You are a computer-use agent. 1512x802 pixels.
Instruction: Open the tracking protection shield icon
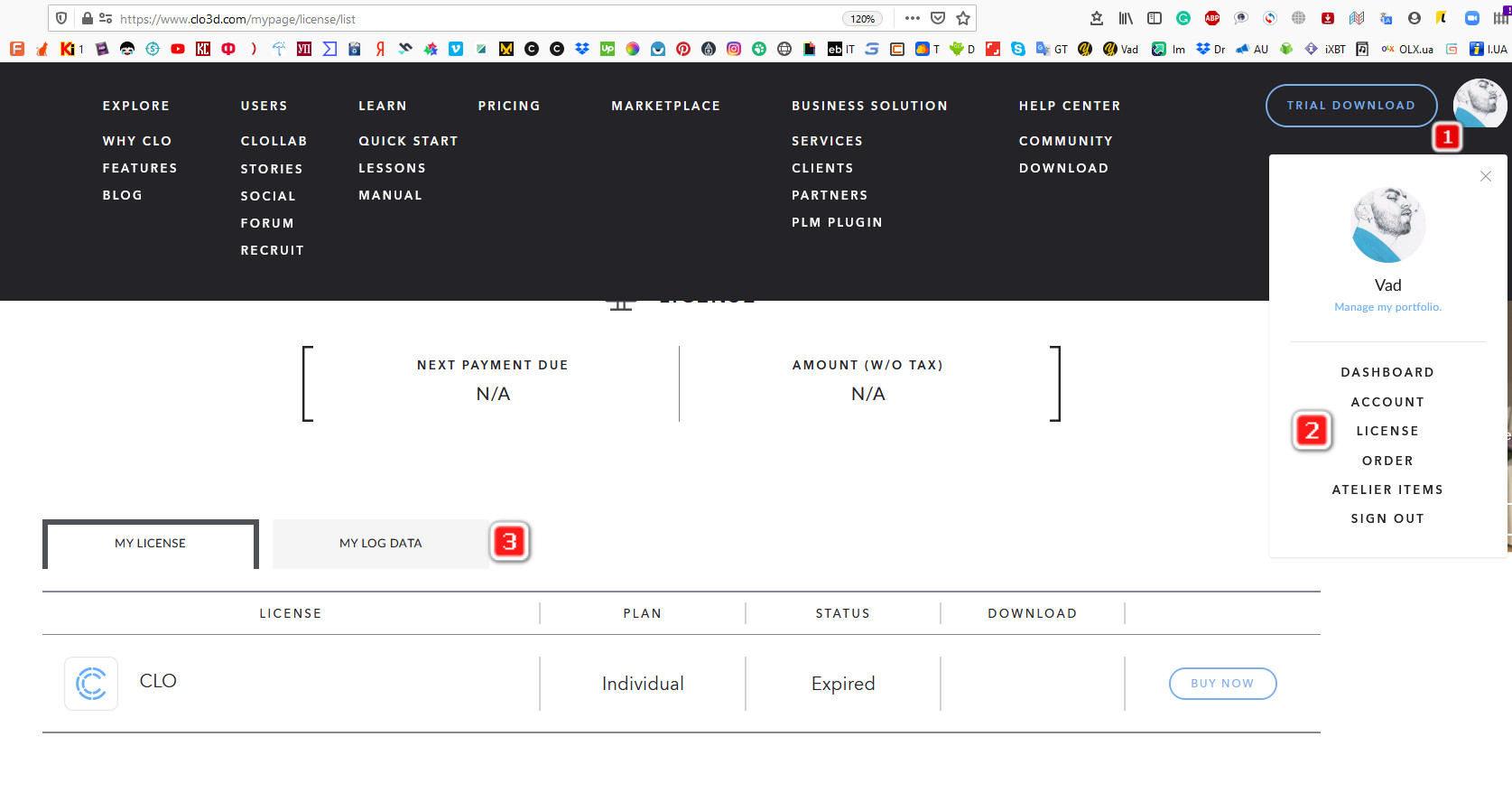point(61,18)
